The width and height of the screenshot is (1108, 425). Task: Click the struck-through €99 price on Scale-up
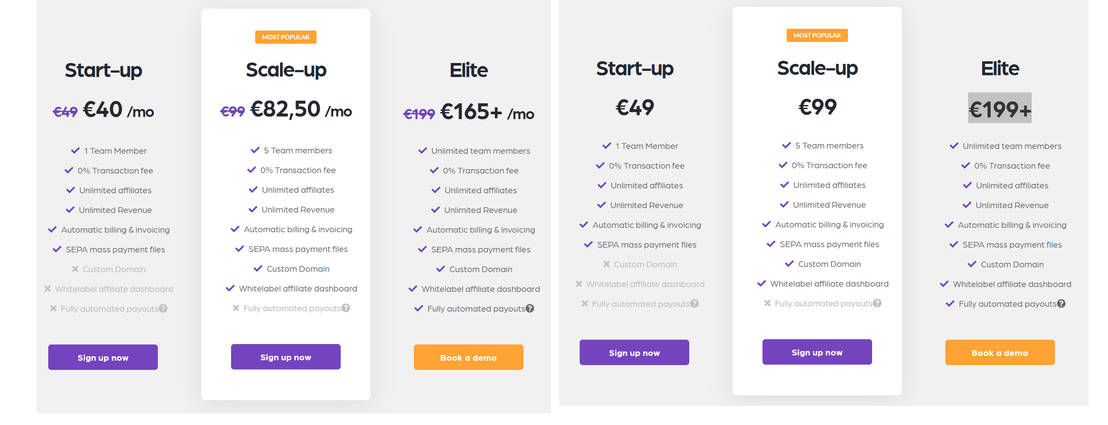click(x=232, y=111)
